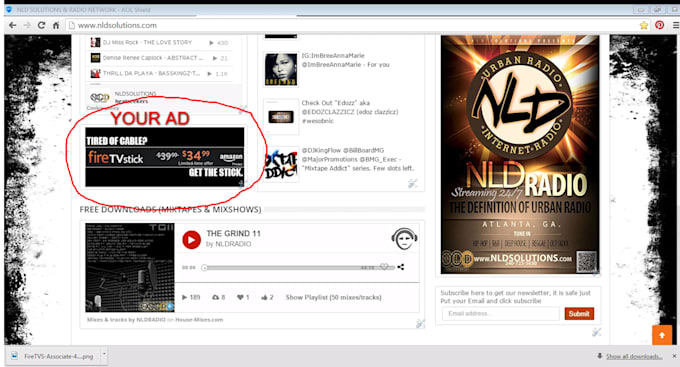This screenshot has width=680, height=367.
Task: Submit the newsletter subscription
Action: (x=579, y=313)
